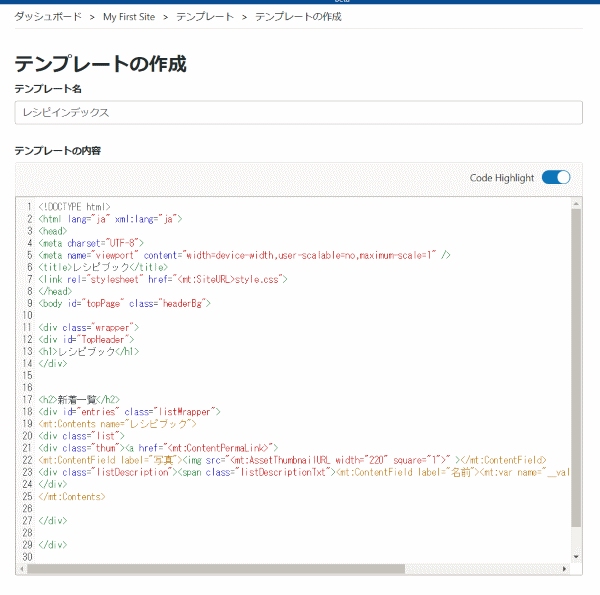Click line number 30 in gutter
This screenshot has height=595, width=600.
point(27,557)
